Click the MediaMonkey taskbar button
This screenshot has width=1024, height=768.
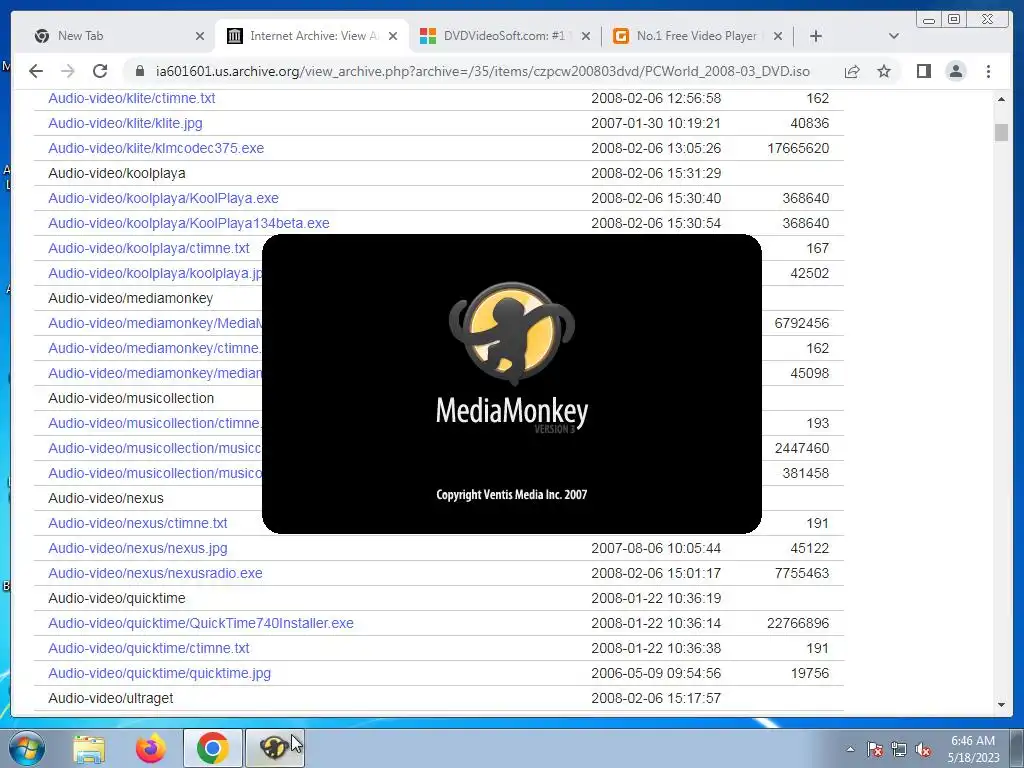click(x=274, y=748)
